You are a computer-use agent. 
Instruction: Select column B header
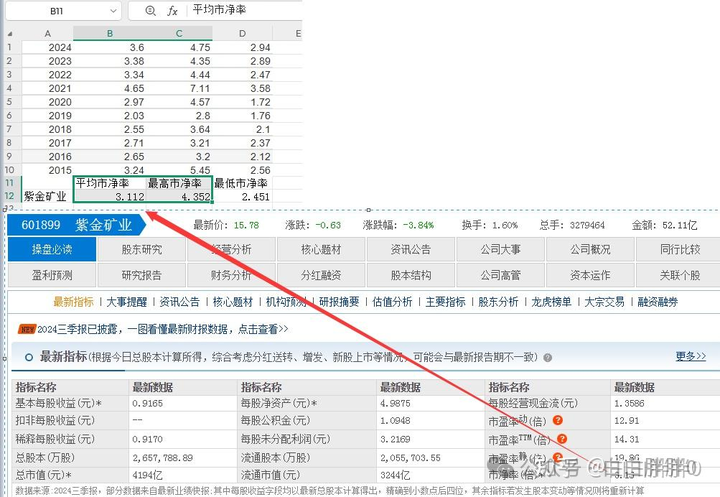(110, 34)
